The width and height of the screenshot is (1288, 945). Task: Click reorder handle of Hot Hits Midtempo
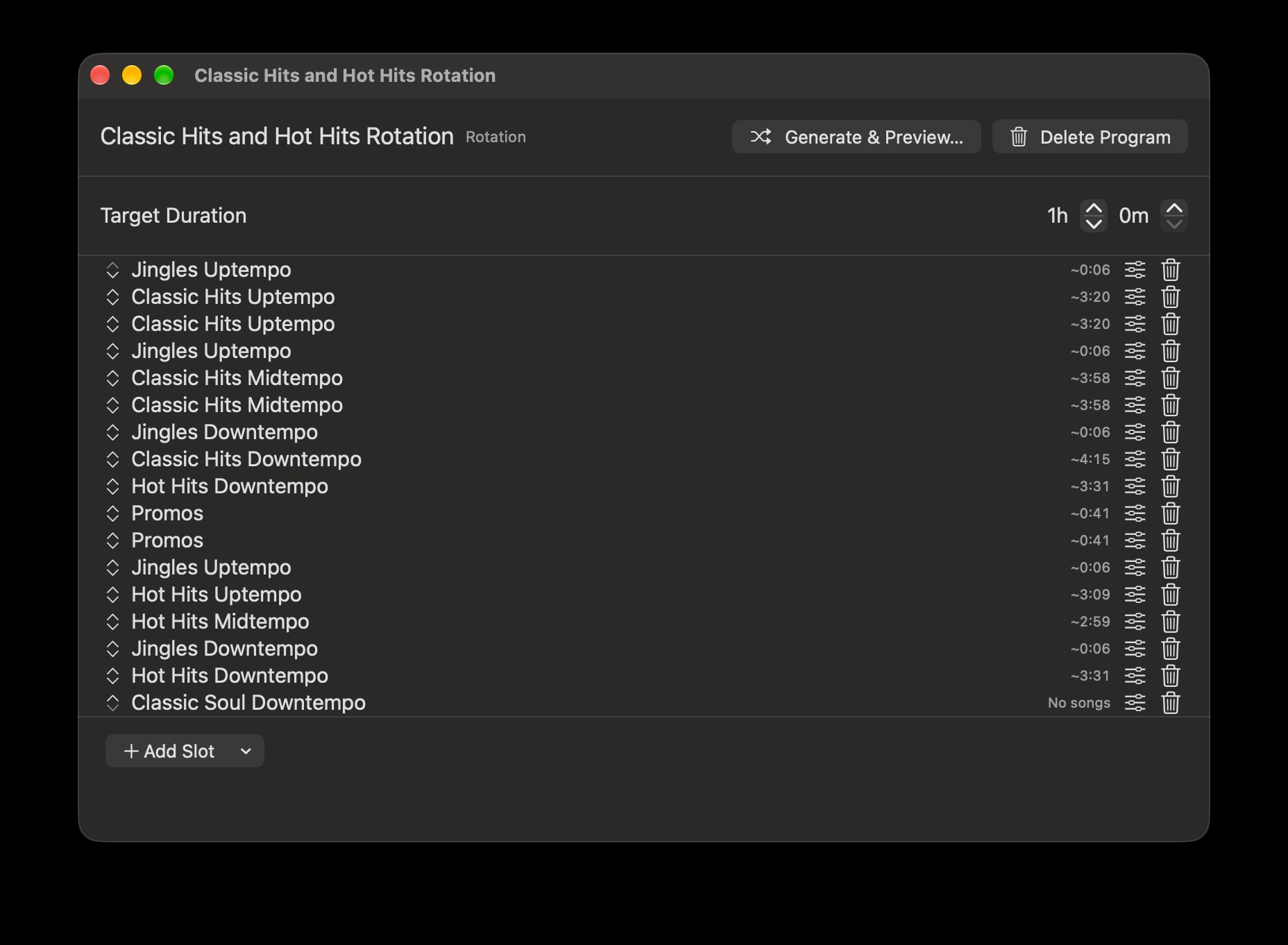point(112,622)
